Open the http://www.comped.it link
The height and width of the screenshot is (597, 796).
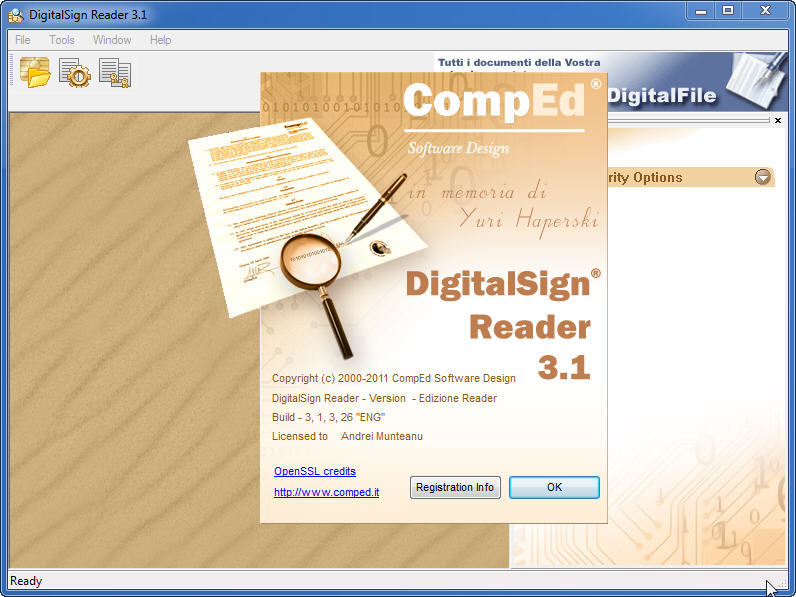[x=326, y=492]
